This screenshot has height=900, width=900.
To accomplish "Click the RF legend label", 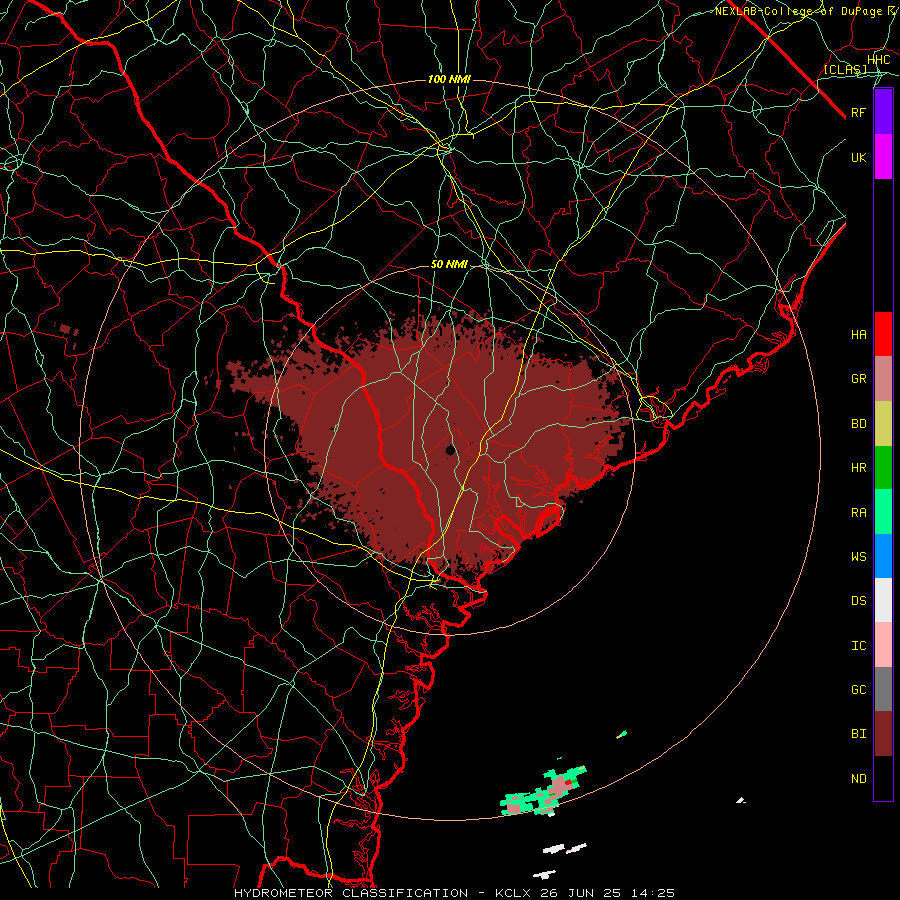I will (x=859, y=113).
